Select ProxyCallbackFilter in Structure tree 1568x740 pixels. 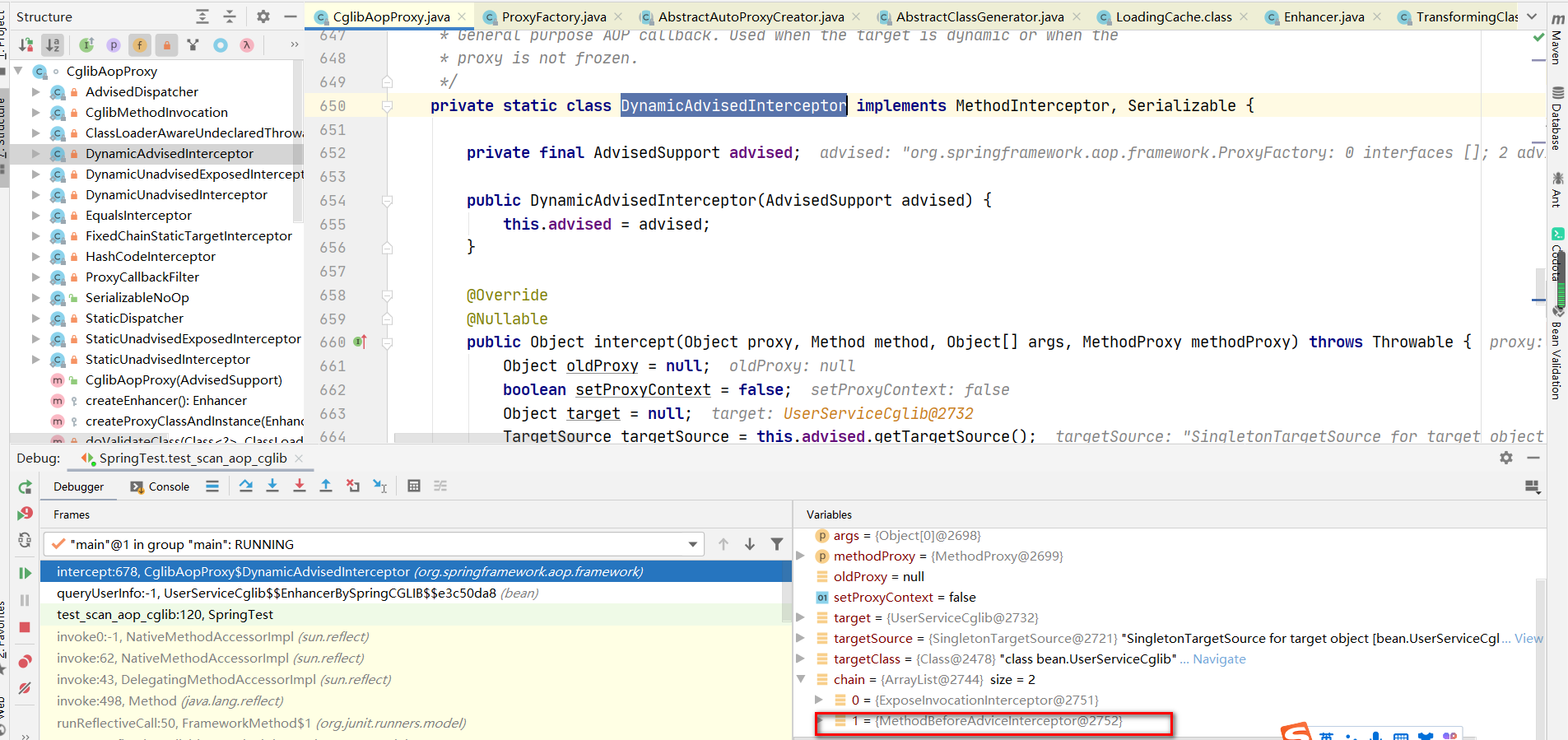[x=142, y=277]
